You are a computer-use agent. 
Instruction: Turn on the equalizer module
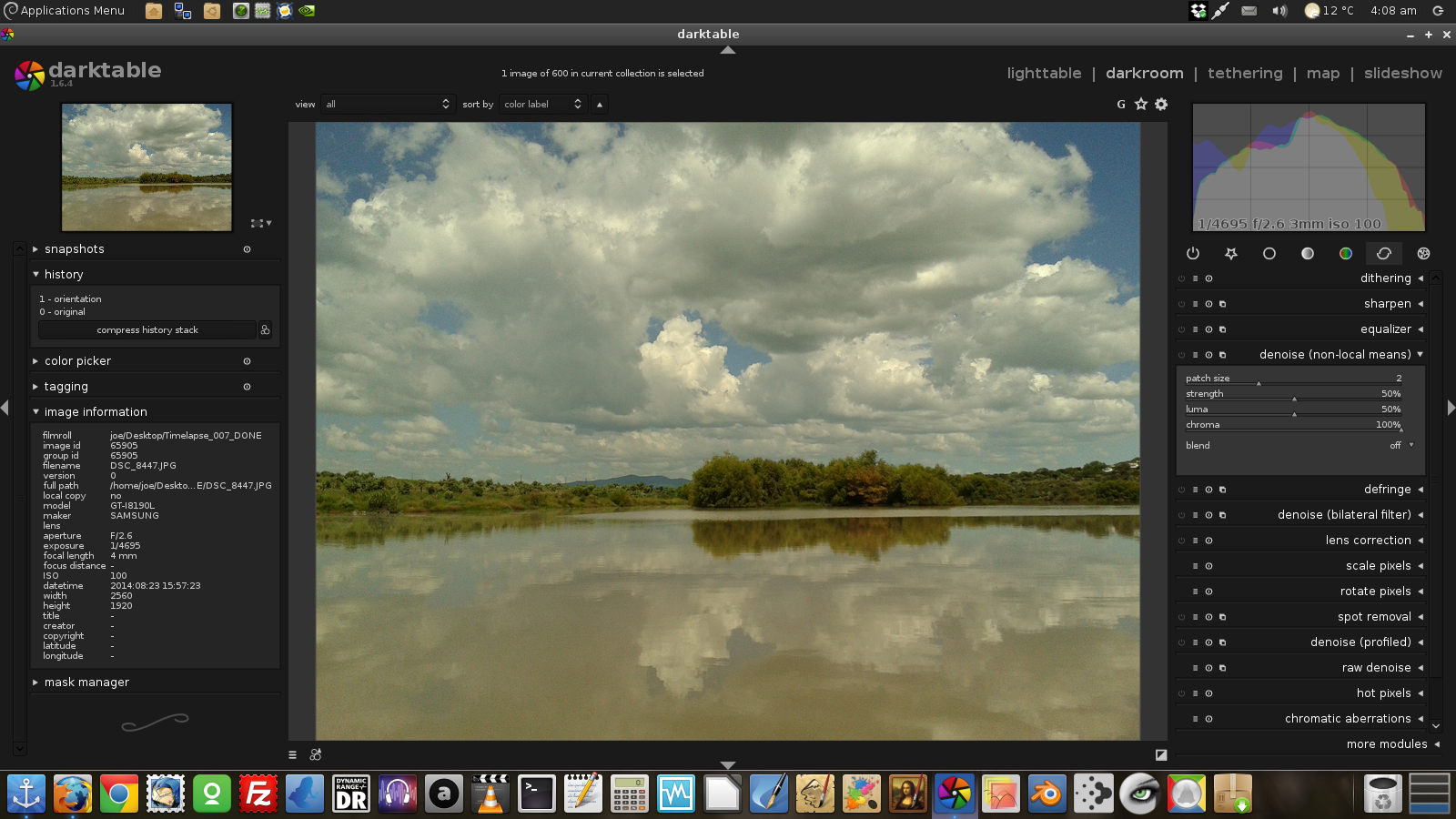click(1181, 329)
